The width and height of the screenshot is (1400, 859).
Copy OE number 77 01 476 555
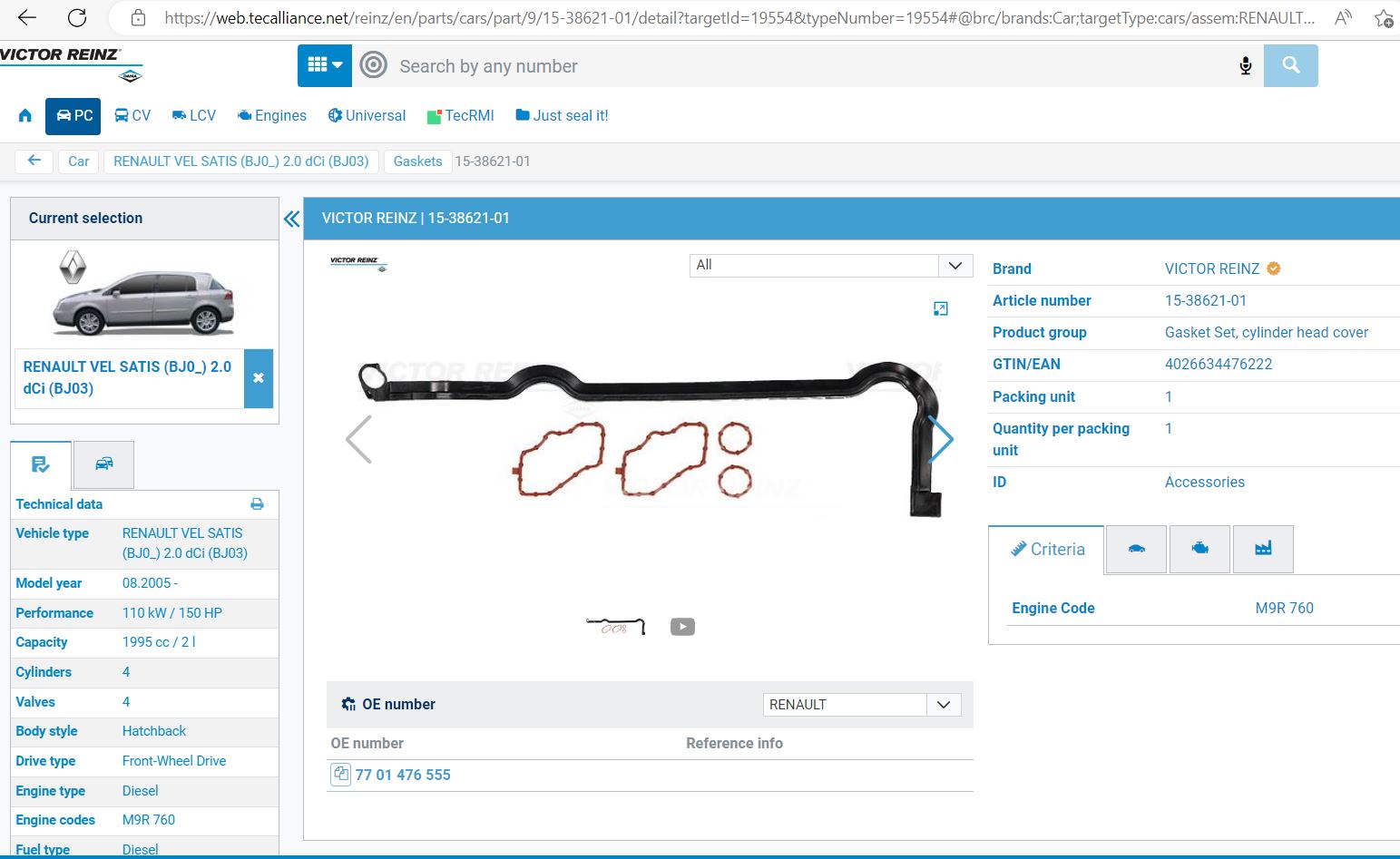340,775
